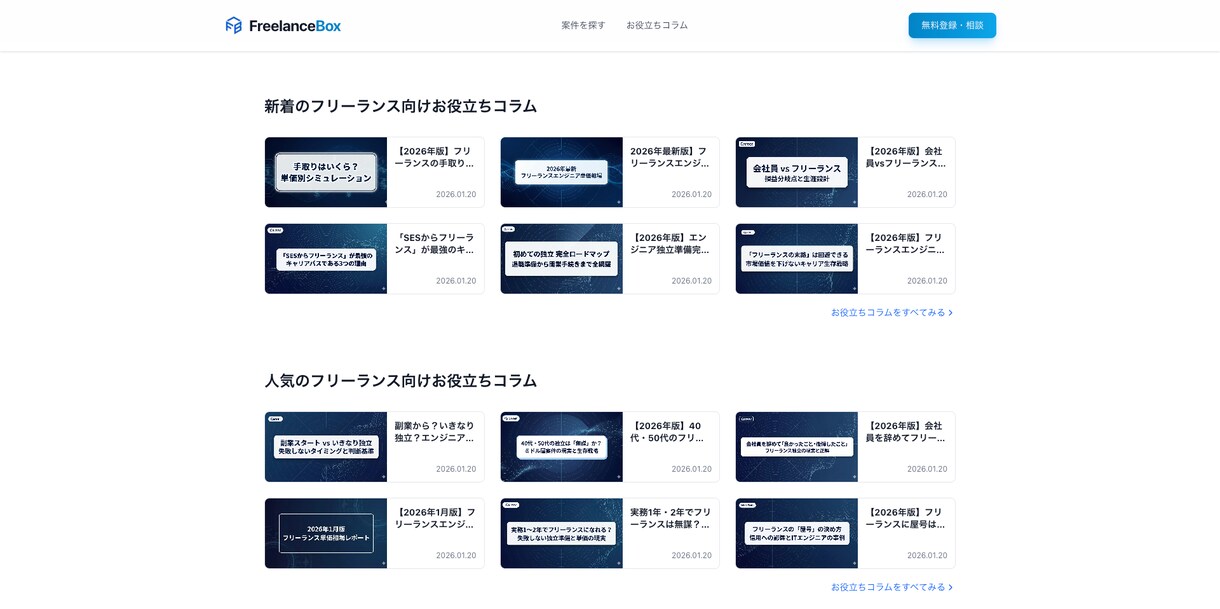Open the 手取りはいくら？単価別シミュレーション thumbnail
Viewport: 1220px width, 609px height.
326,172
